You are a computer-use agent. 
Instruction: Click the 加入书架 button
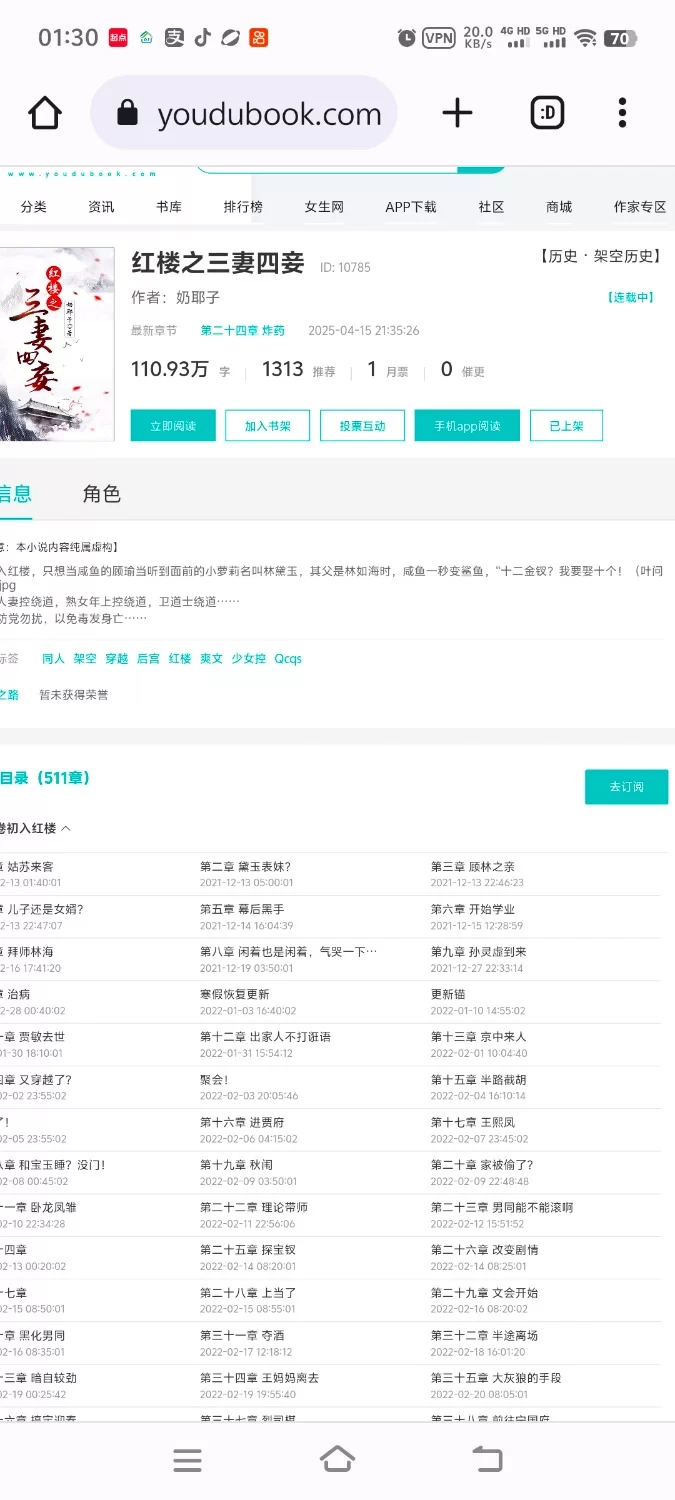click(x=267, y=425)
